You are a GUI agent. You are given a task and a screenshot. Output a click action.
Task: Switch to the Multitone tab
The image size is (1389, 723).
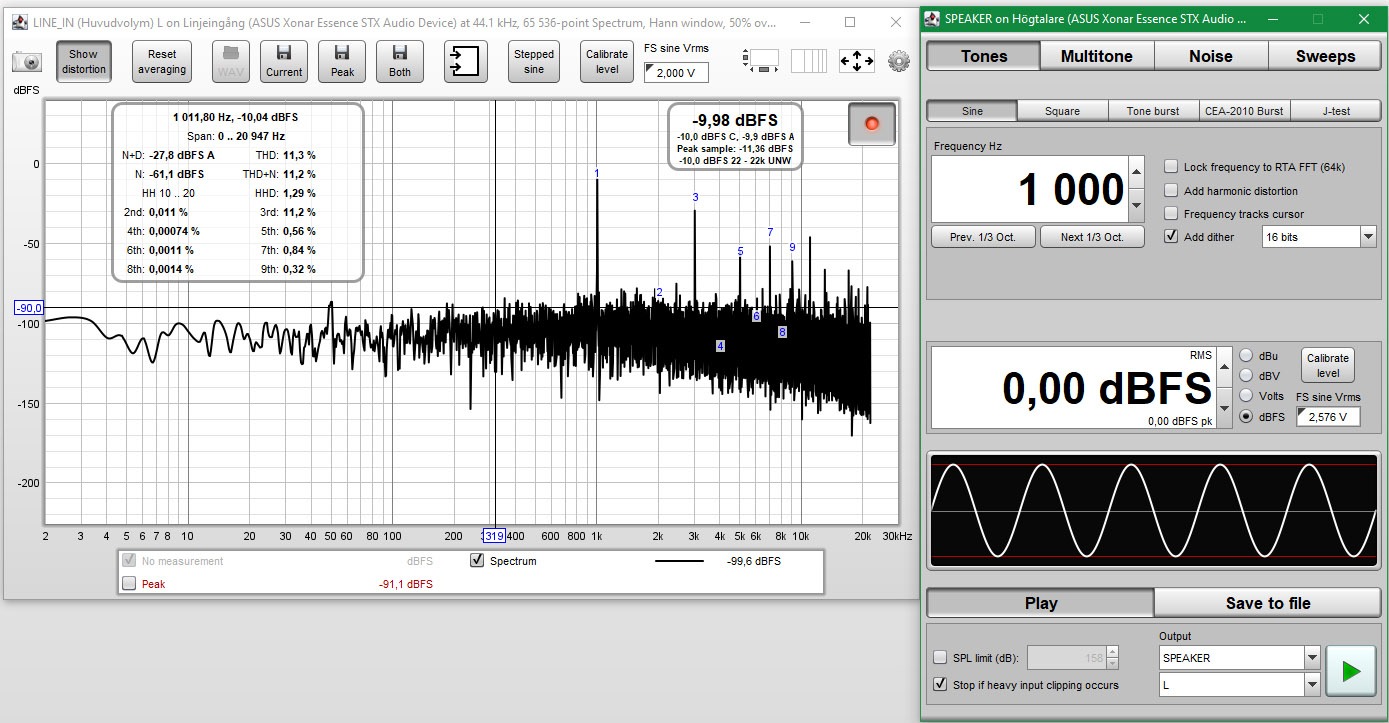pos(1097,56)
